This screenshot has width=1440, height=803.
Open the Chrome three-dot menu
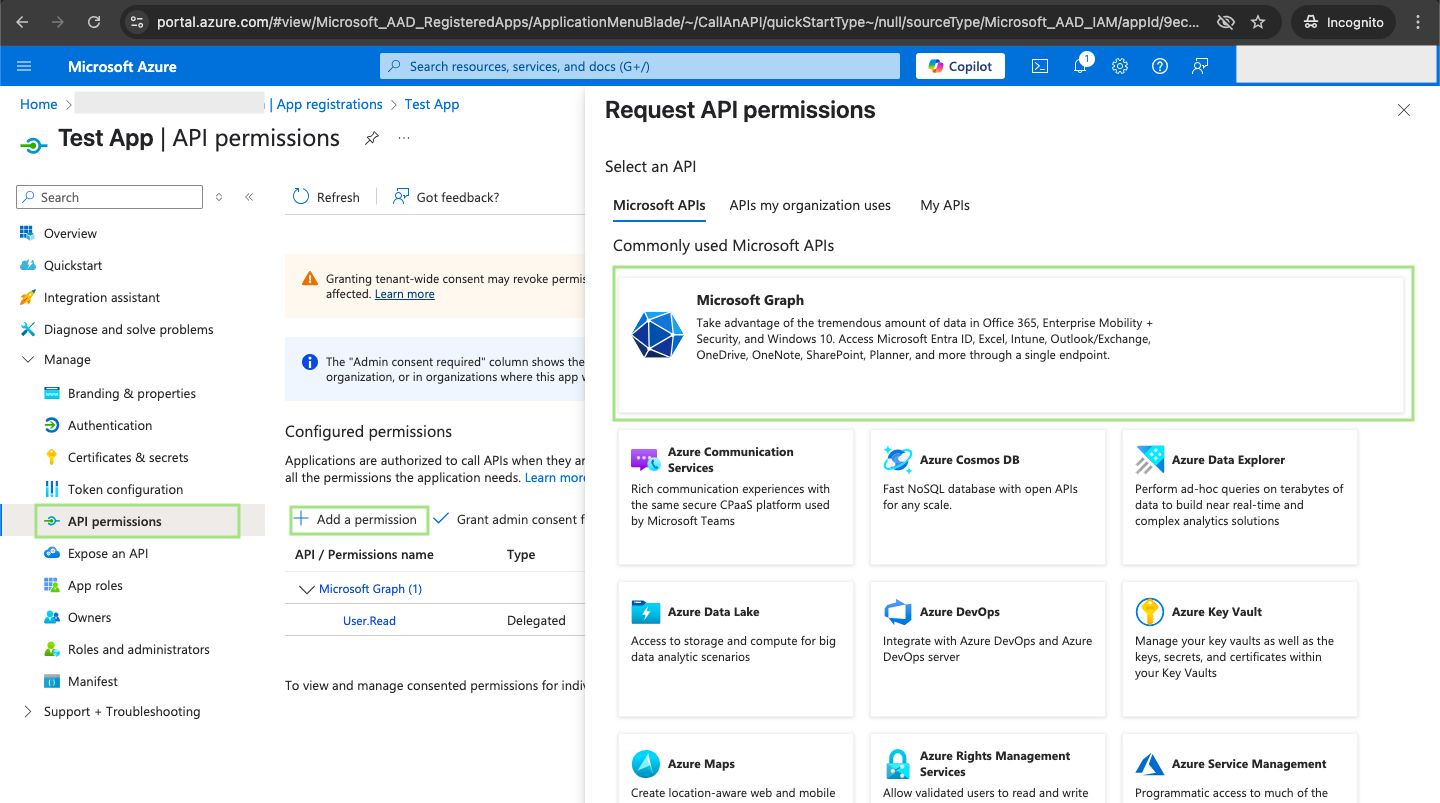(x=1416, y=22)
